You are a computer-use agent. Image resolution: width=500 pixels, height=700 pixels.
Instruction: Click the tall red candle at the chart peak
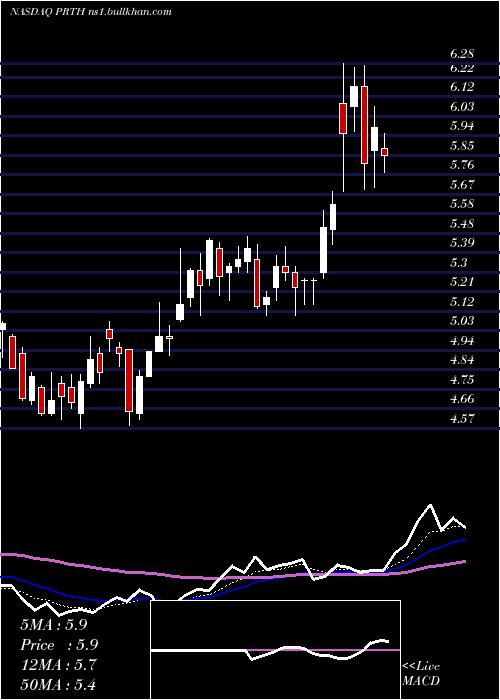(x=364, y=125)
